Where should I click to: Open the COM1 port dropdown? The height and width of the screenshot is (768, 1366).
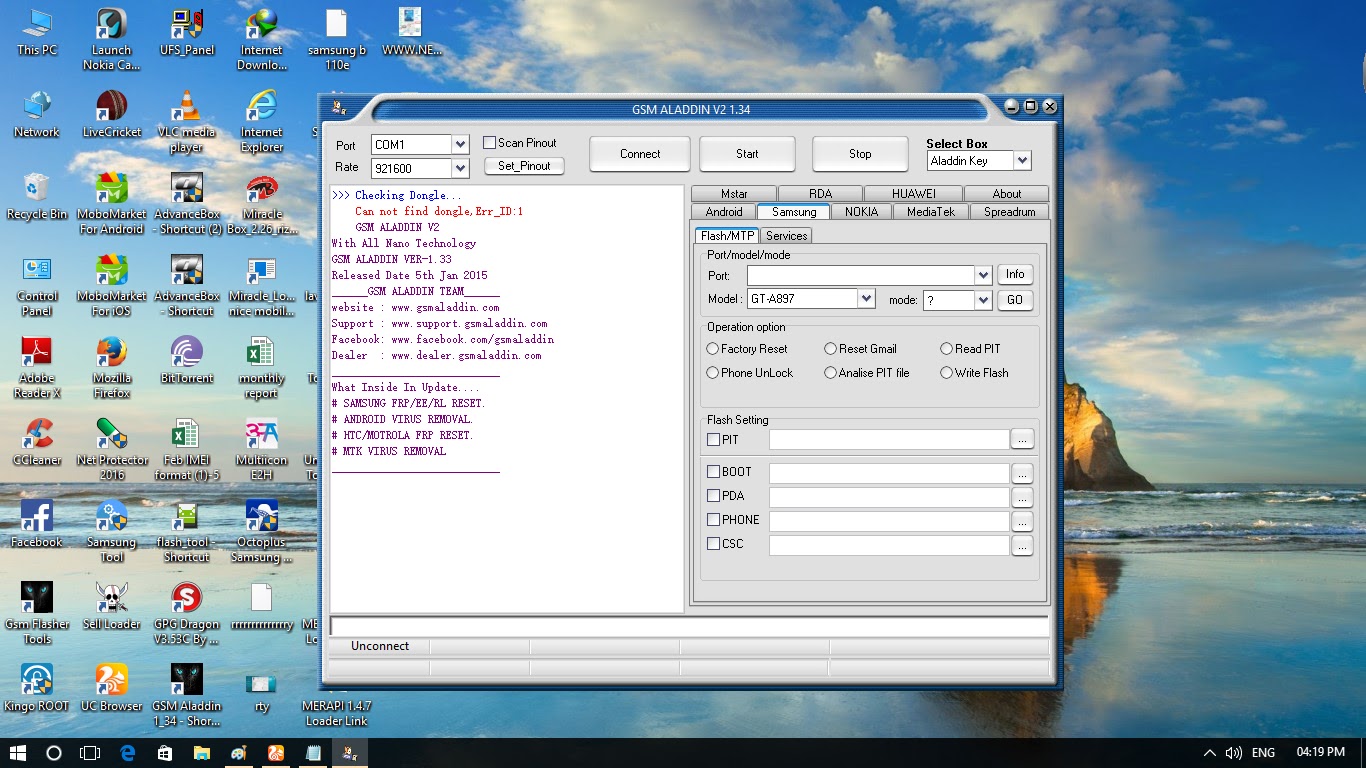point(460,145)
